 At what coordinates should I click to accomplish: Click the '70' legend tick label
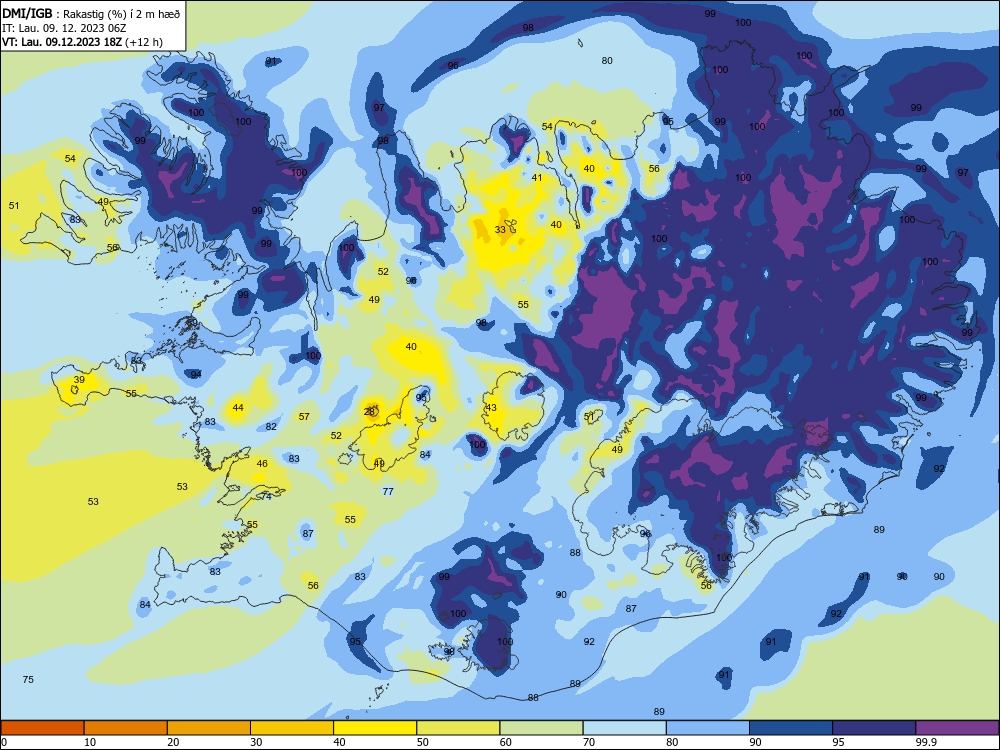(x=589, y=742)
